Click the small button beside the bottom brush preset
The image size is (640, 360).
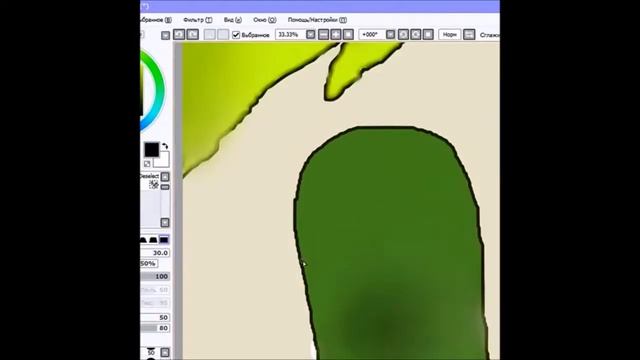point(165,352)
